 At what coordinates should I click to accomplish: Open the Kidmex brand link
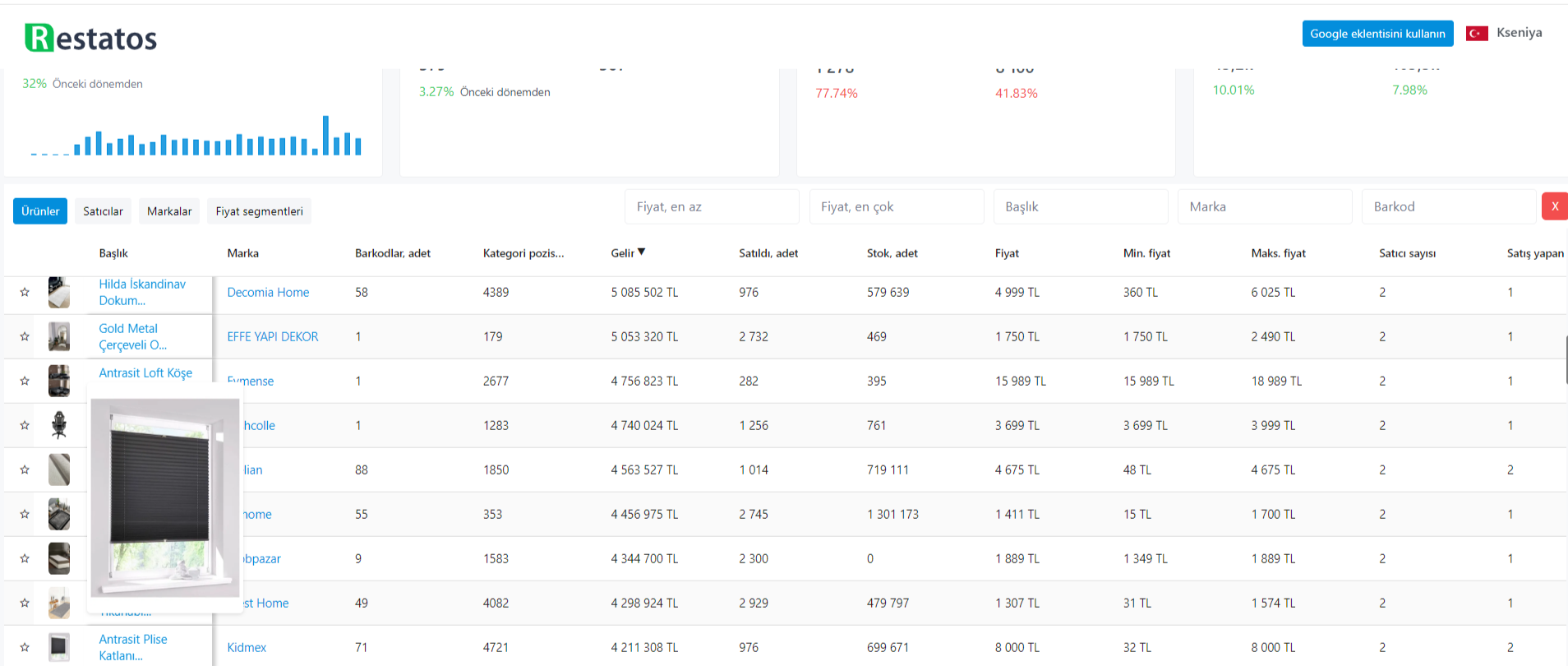pos(247,647)
